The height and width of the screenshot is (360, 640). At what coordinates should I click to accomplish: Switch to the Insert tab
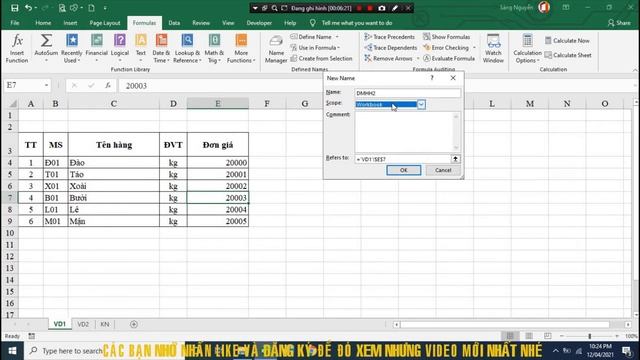pyautogui.click(x=70, y=23)
